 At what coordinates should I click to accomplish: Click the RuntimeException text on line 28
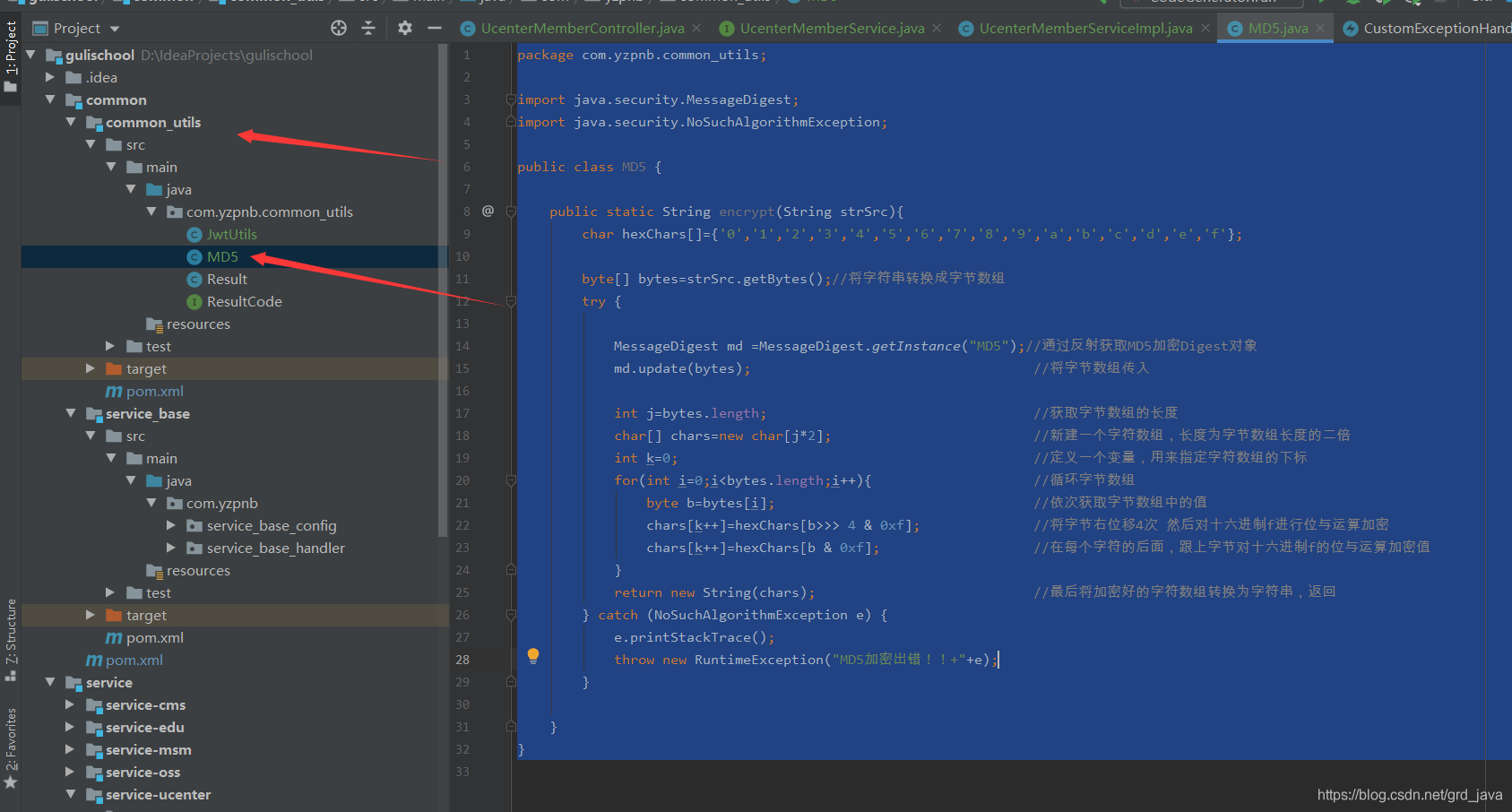point(758,660)
